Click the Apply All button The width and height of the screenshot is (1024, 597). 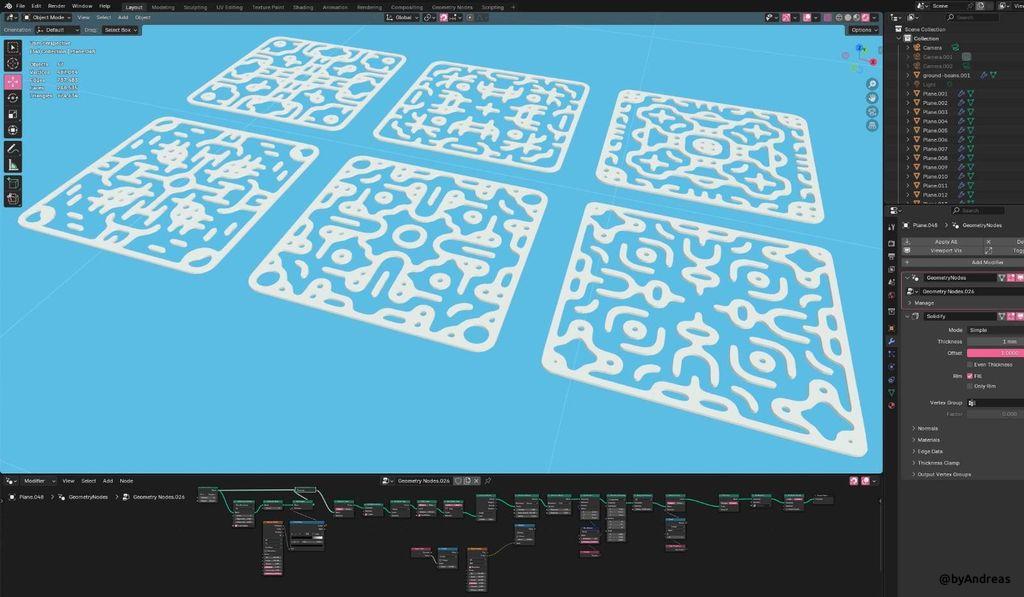(x=945, y=241)
